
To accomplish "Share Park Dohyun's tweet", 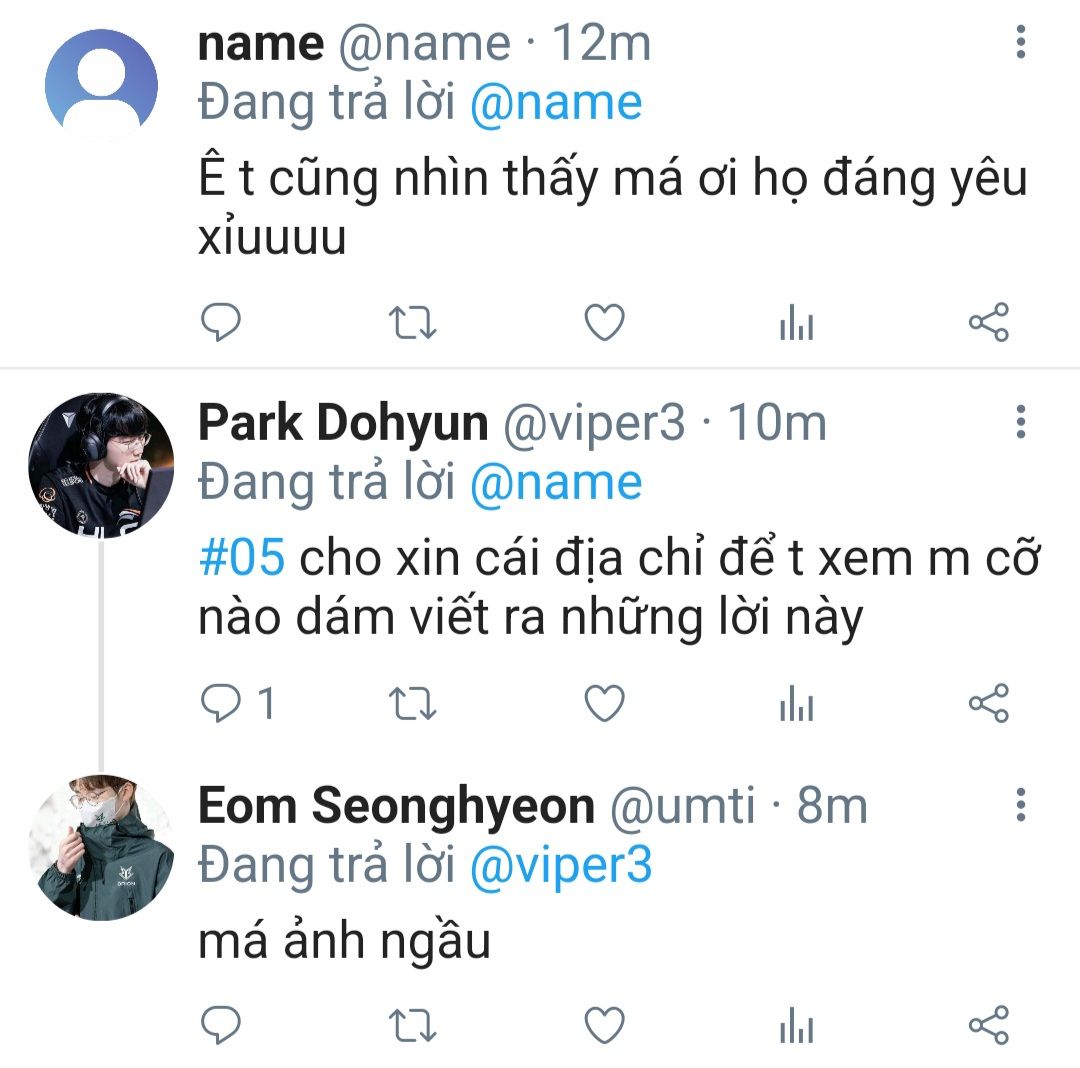I will 988,705.
